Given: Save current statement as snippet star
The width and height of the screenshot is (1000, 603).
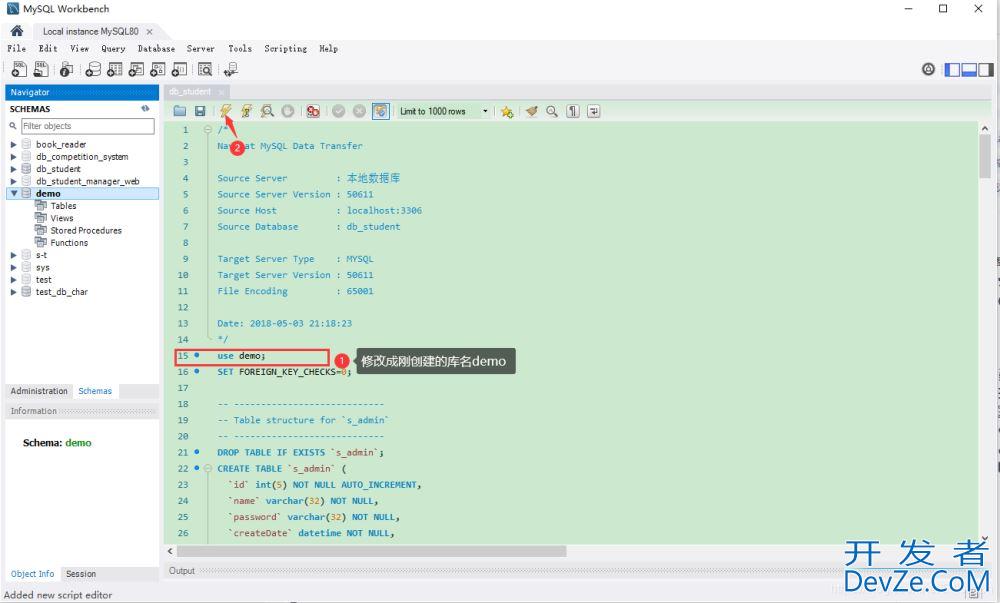Looking at the screenshot, I should 507,112.
